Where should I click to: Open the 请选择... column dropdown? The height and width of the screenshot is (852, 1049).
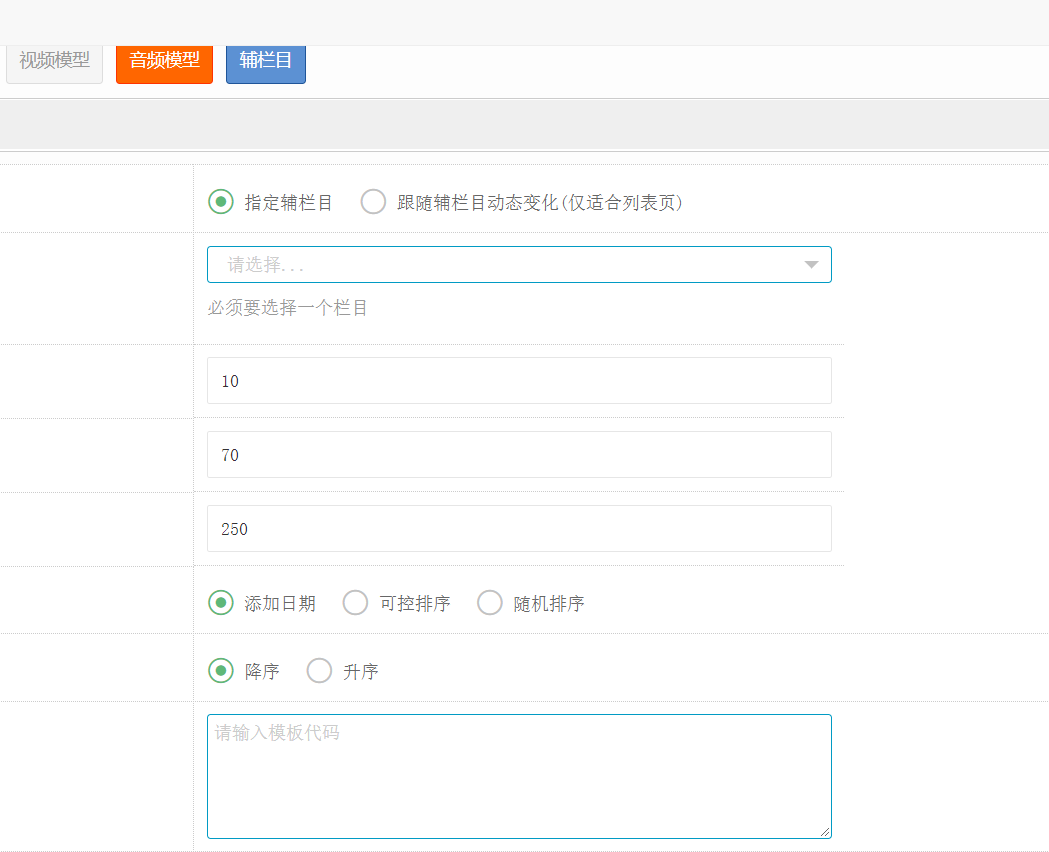[500, 265]
